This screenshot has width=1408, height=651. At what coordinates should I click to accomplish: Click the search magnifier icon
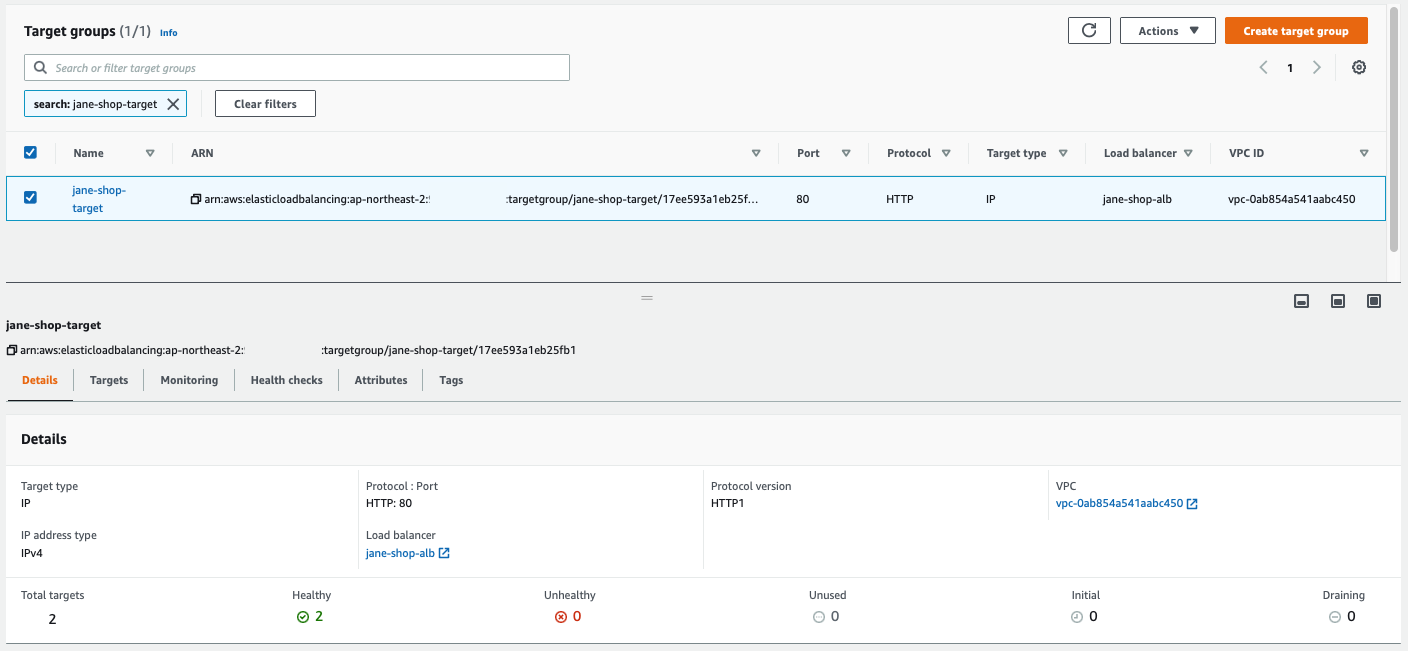coord(40,68)
